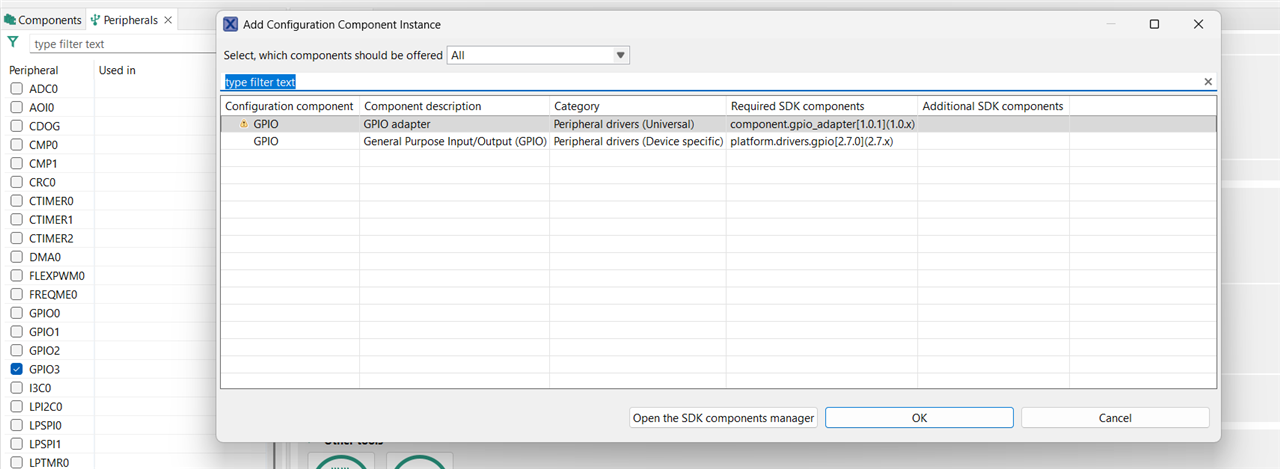The image size is (1280, 469).
Task: Tick the CMP0 checkbox
Action: [16, 145]
